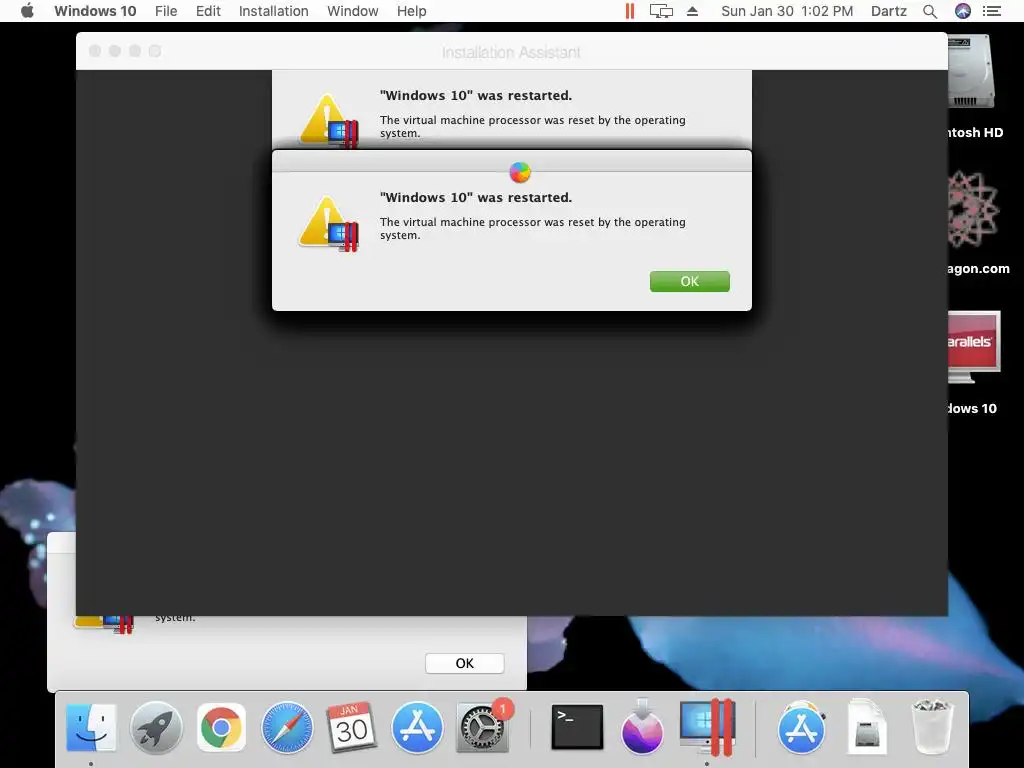Open the macOS Monterey installer Dock icon
The width and height of the screenshot is (1024, 768).
[643, 727]
